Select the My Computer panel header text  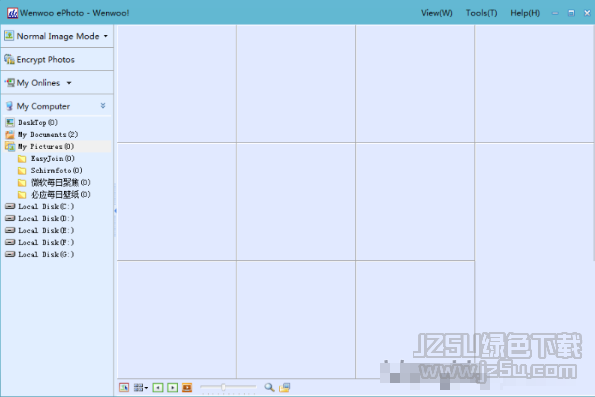point(43,106)
